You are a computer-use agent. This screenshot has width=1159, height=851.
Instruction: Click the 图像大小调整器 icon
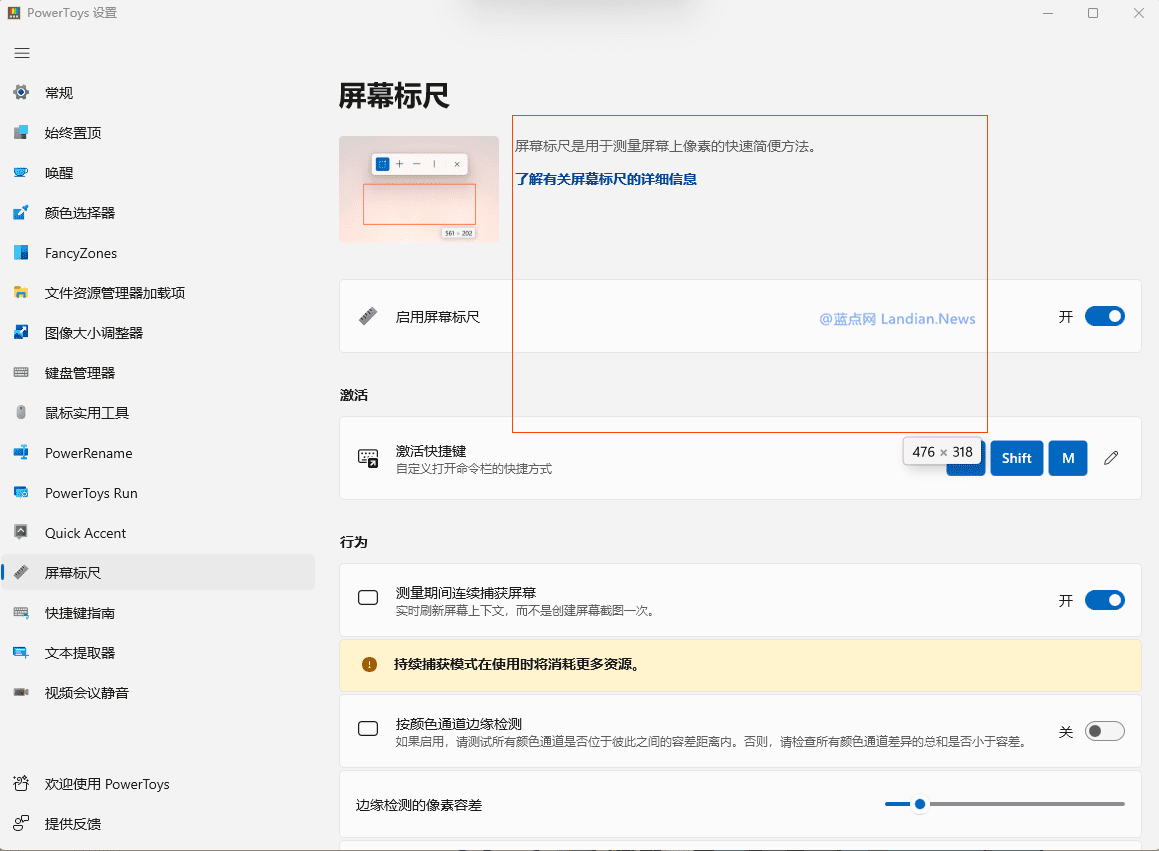click(21, 333)
